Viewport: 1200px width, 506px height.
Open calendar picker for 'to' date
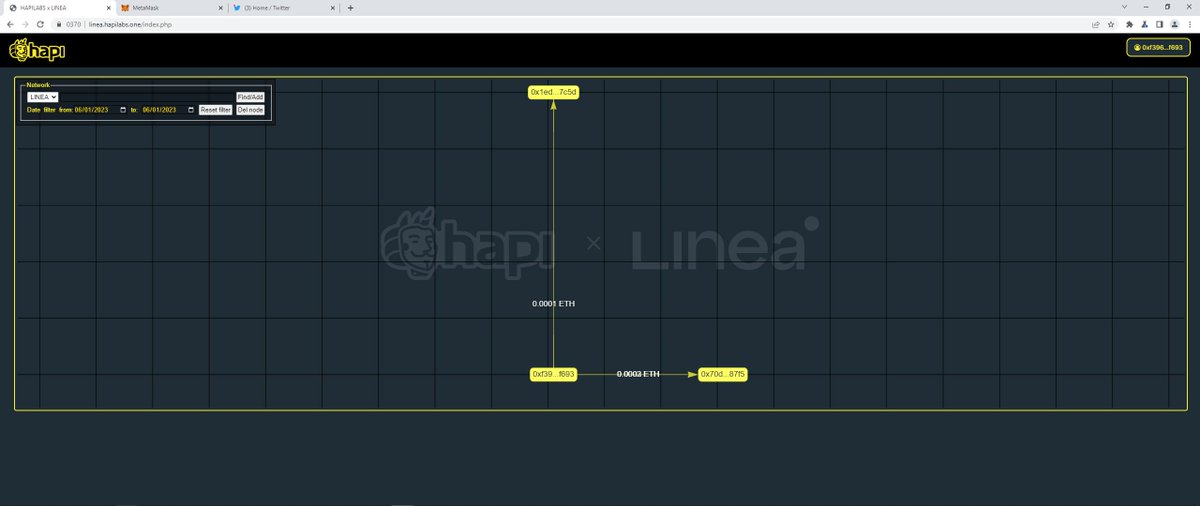[191, 110]
